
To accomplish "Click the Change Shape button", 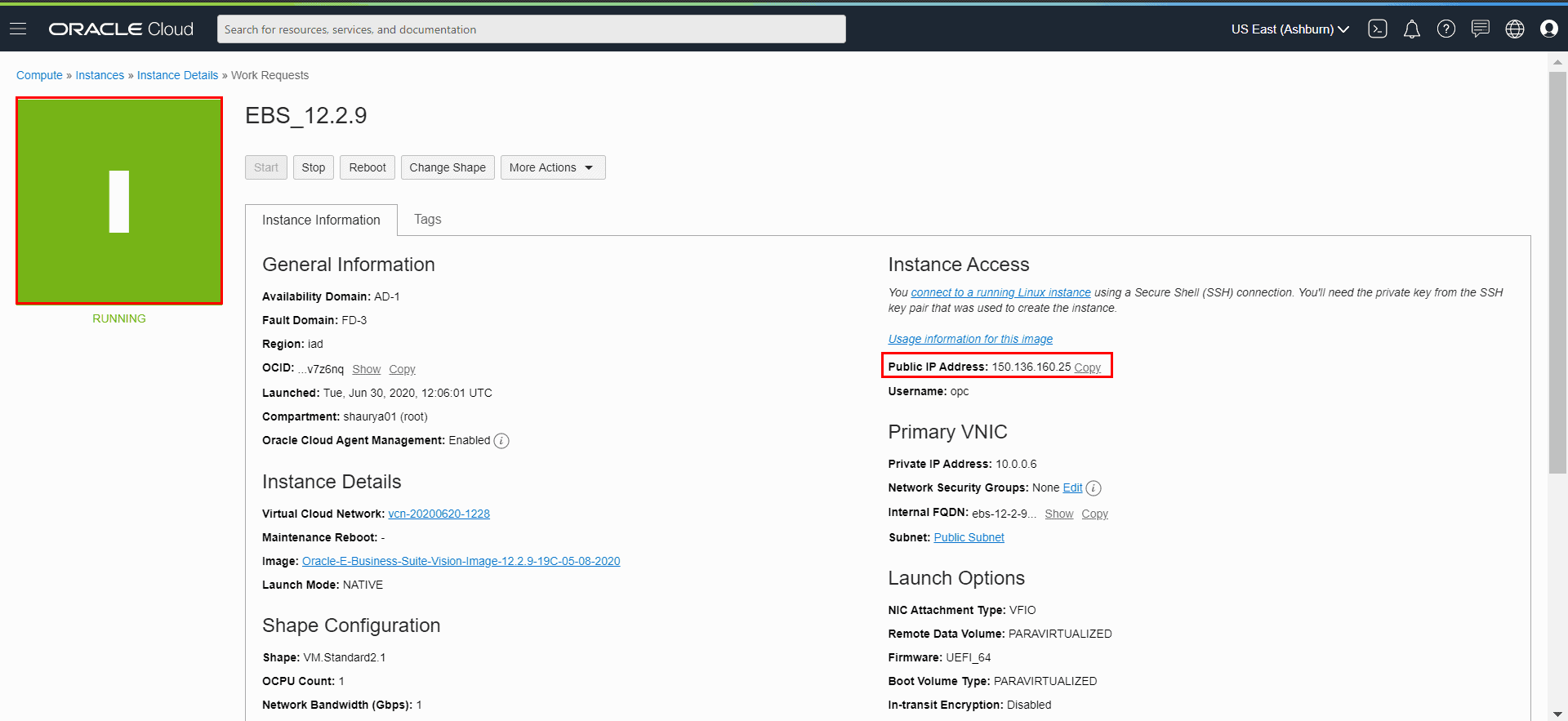I will [x=448, y=167].
